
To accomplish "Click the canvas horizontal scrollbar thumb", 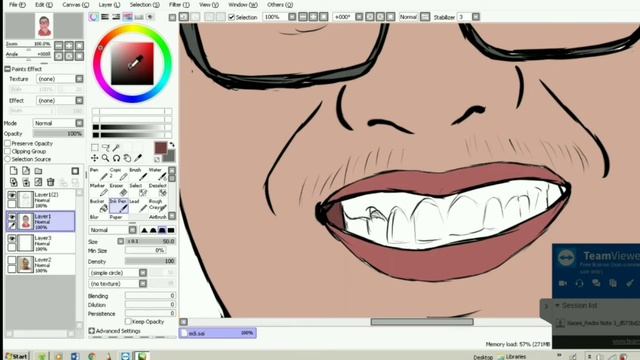I will [422, 322].
